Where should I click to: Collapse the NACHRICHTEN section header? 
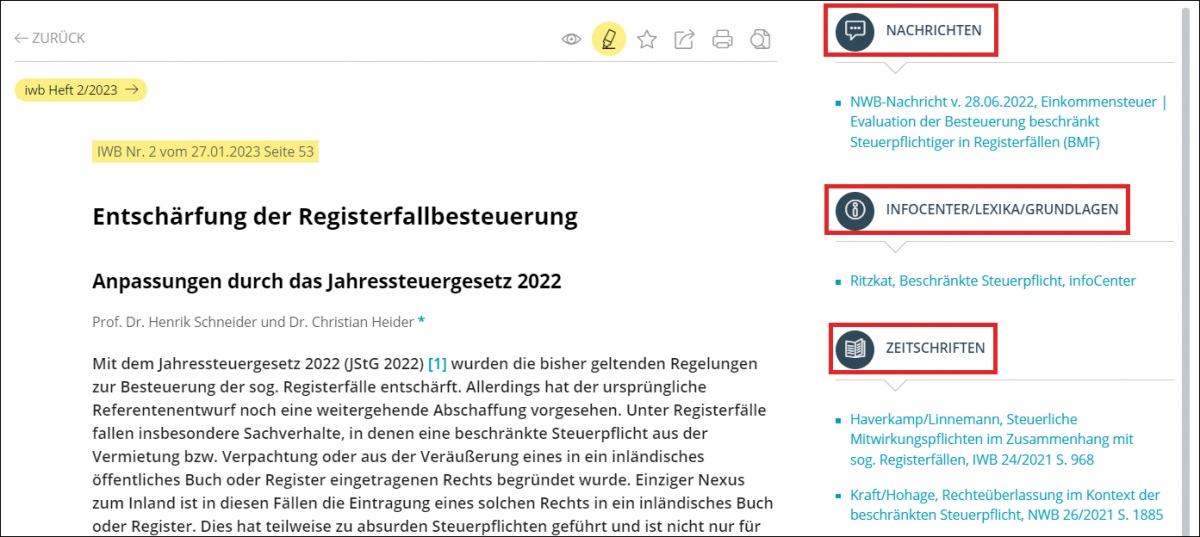(x=933, y=31)
